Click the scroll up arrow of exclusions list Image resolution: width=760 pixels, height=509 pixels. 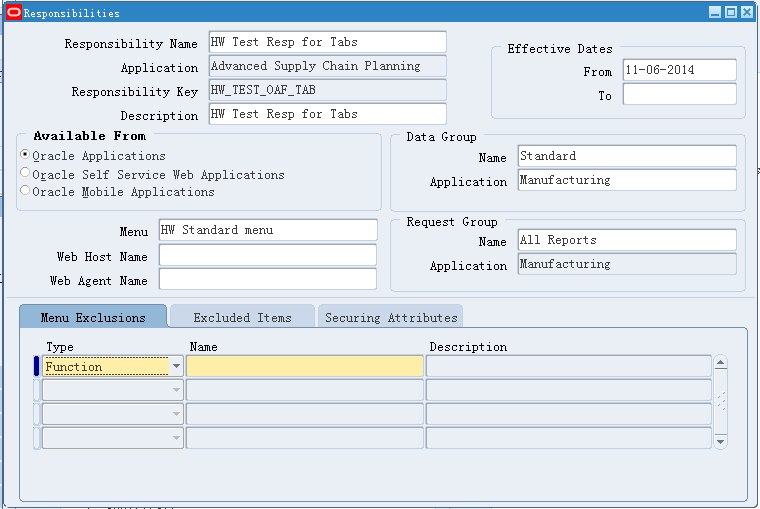tap(721, 363)
